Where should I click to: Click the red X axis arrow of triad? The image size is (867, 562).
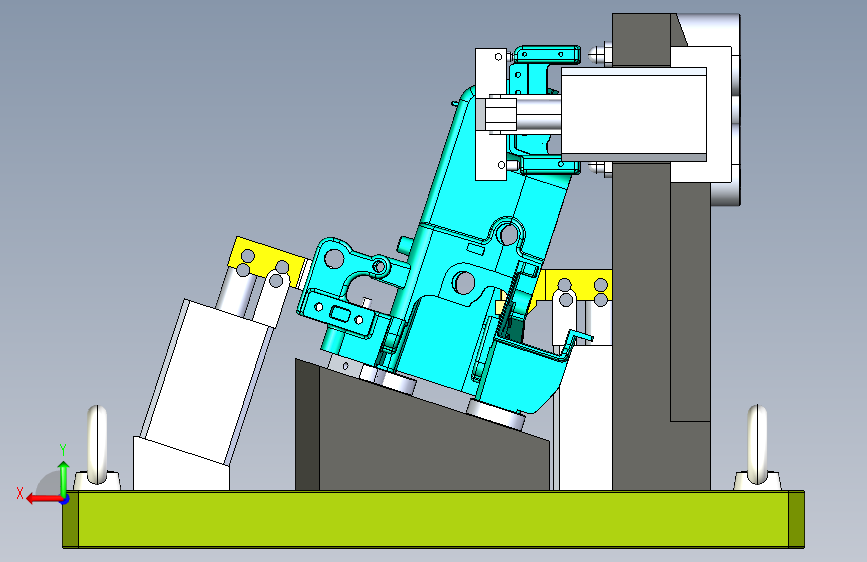coord(44,499)
